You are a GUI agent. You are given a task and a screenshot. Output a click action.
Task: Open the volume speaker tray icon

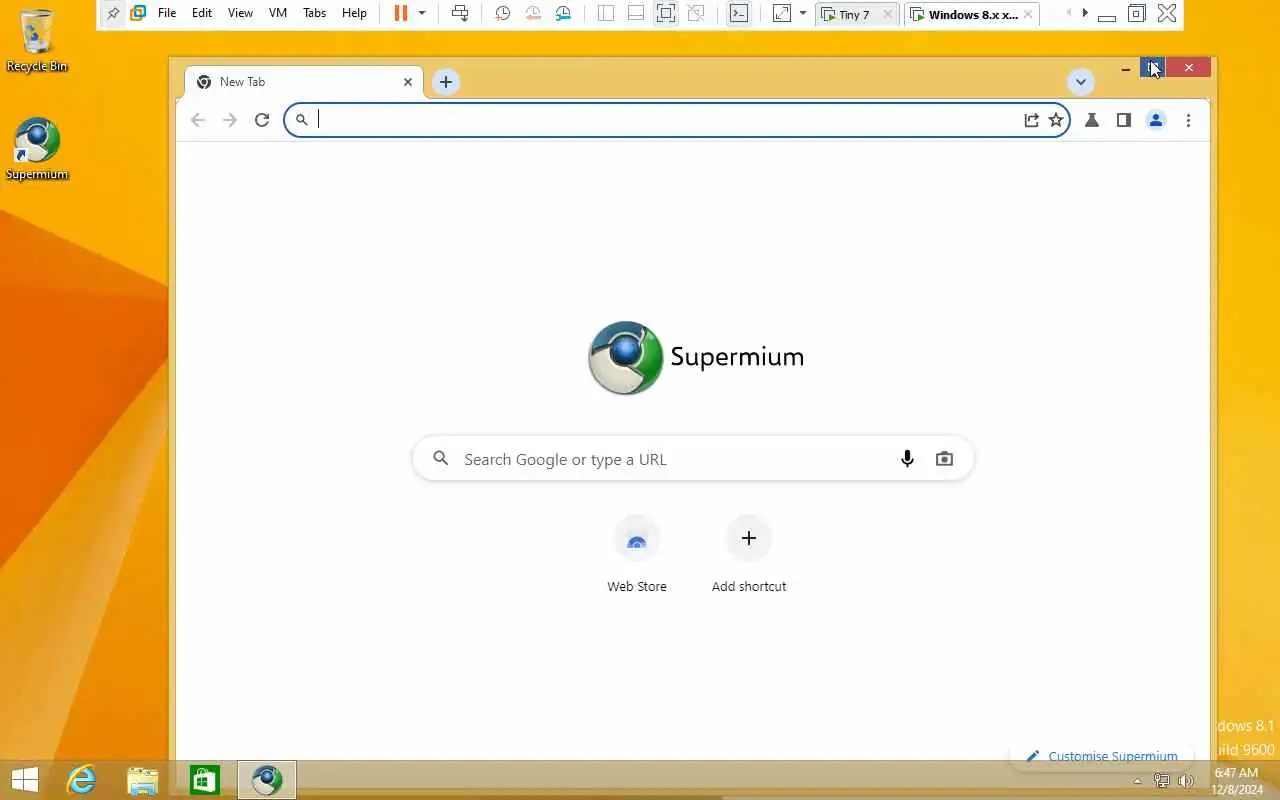(x=1186, y=781)
